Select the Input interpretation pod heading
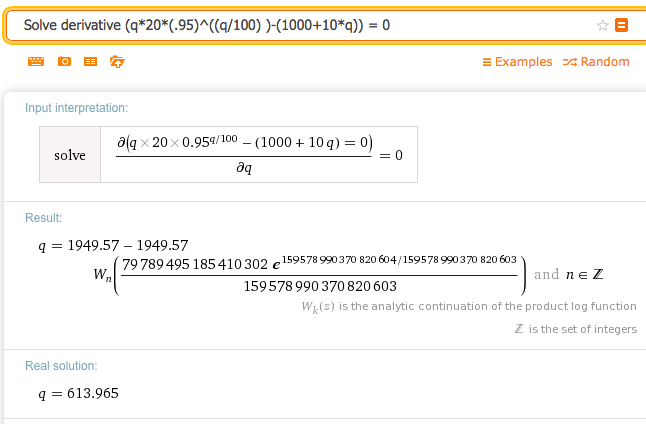 point(76,108)
